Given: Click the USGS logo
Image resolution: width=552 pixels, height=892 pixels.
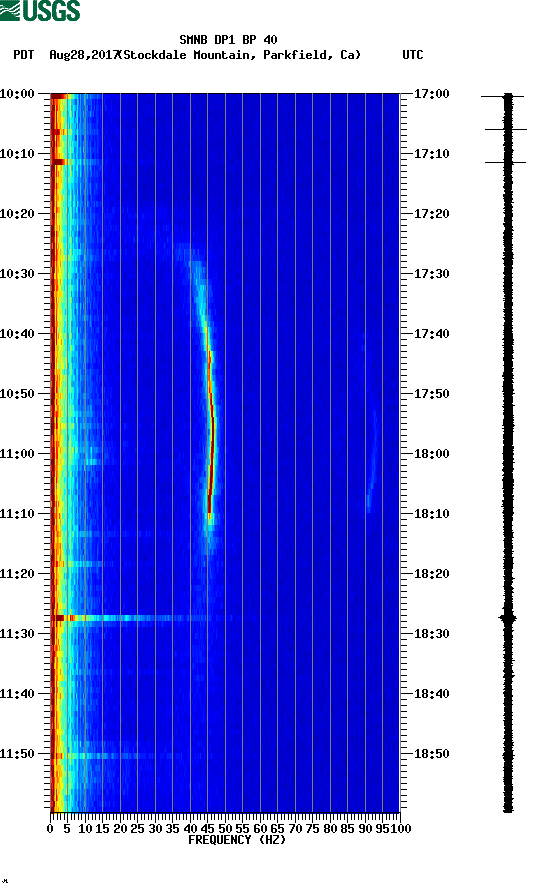Looking at the screenshot, I should tap(40, 10).
